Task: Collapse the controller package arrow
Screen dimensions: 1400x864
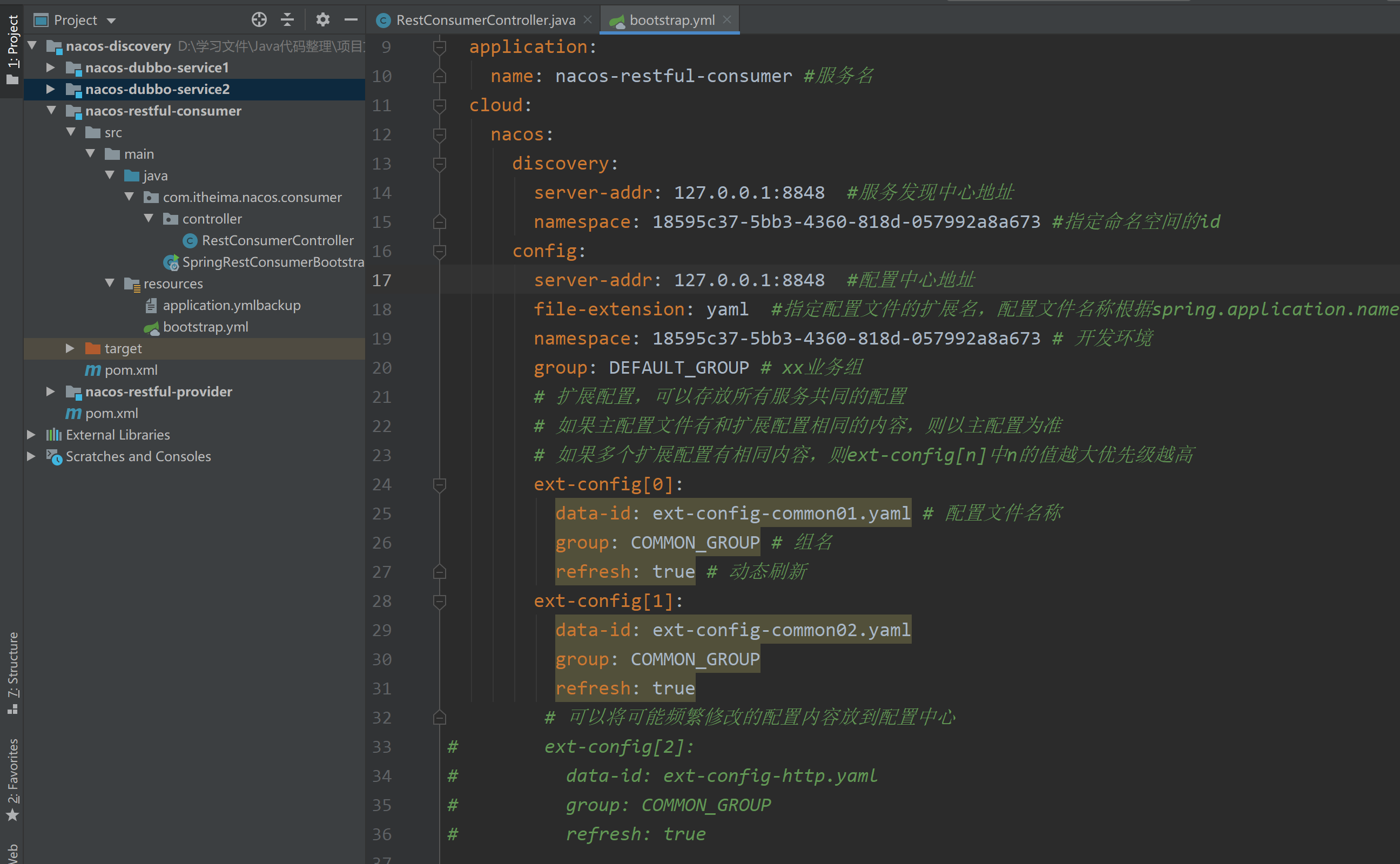Action: (x=149, y=218)
